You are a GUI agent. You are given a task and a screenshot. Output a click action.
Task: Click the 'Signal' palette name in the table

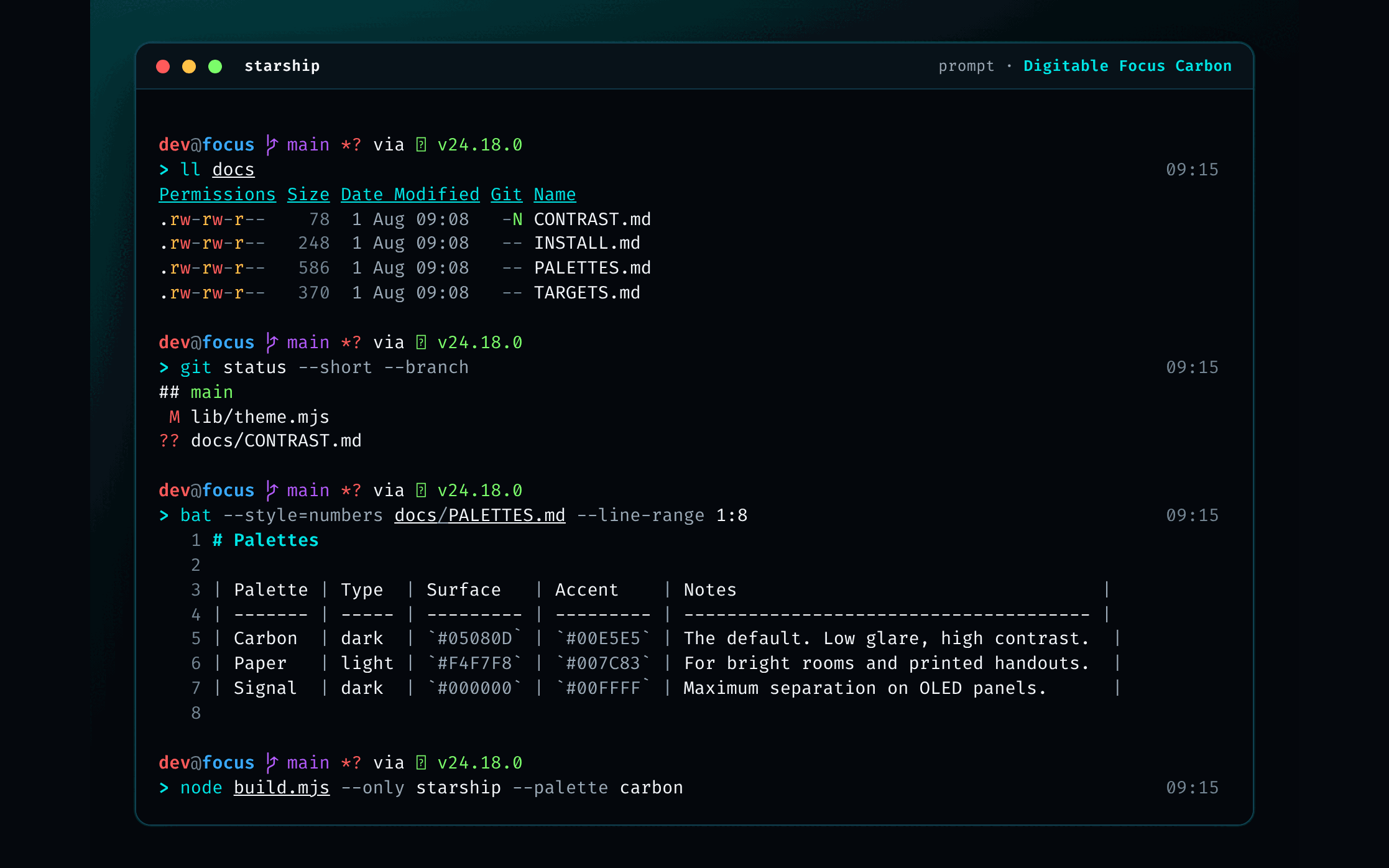tap(265, 688)
